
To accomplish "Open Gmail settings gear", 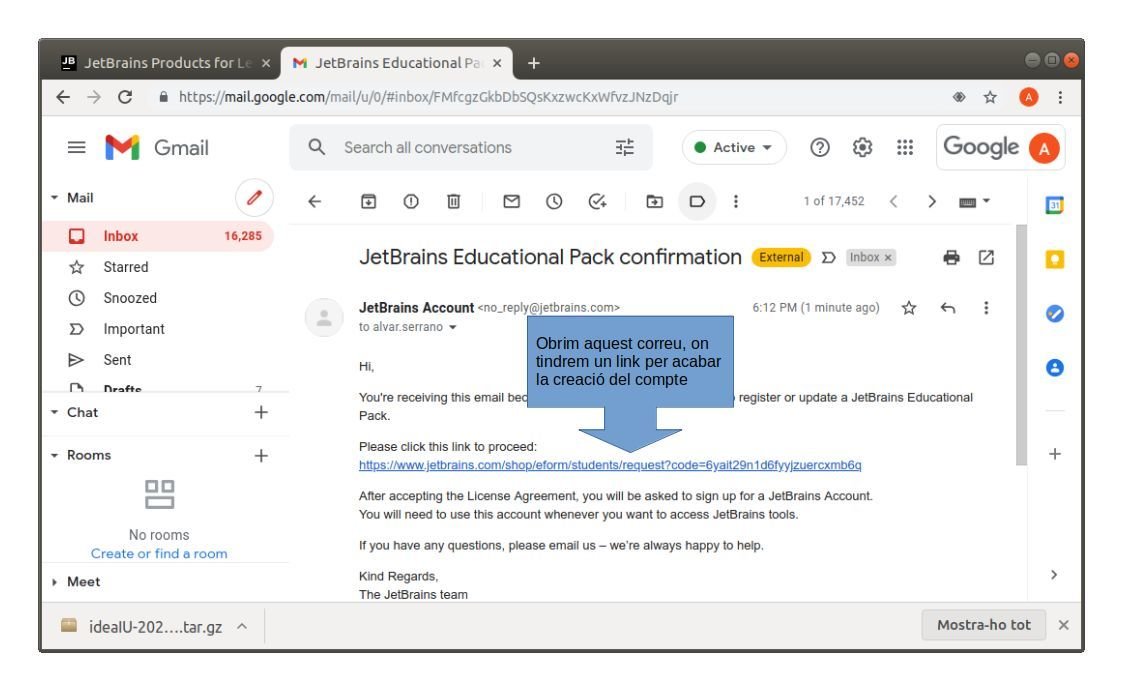I will click(862, 148).
